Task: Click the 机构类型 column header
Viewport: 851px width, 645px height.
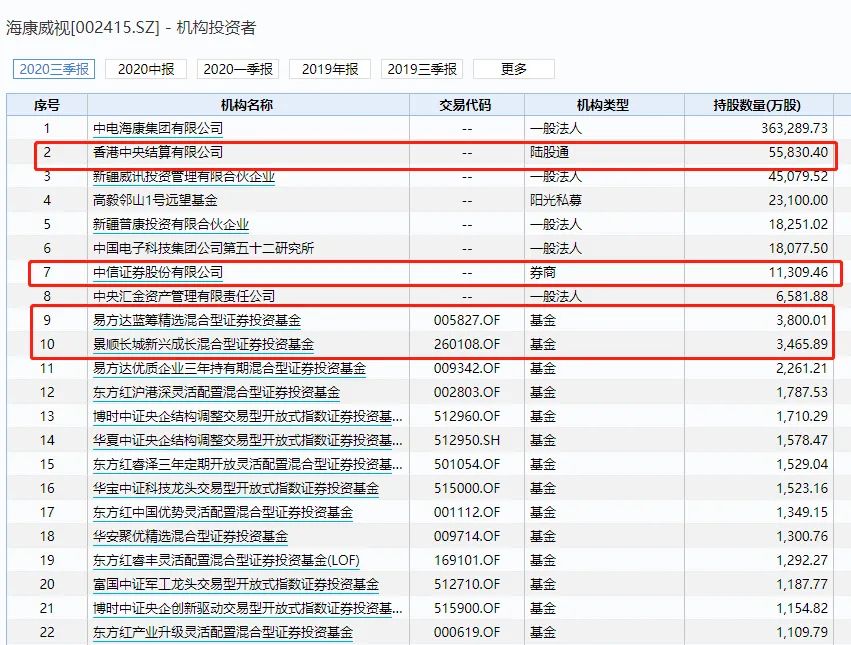Action: (604, 105)
